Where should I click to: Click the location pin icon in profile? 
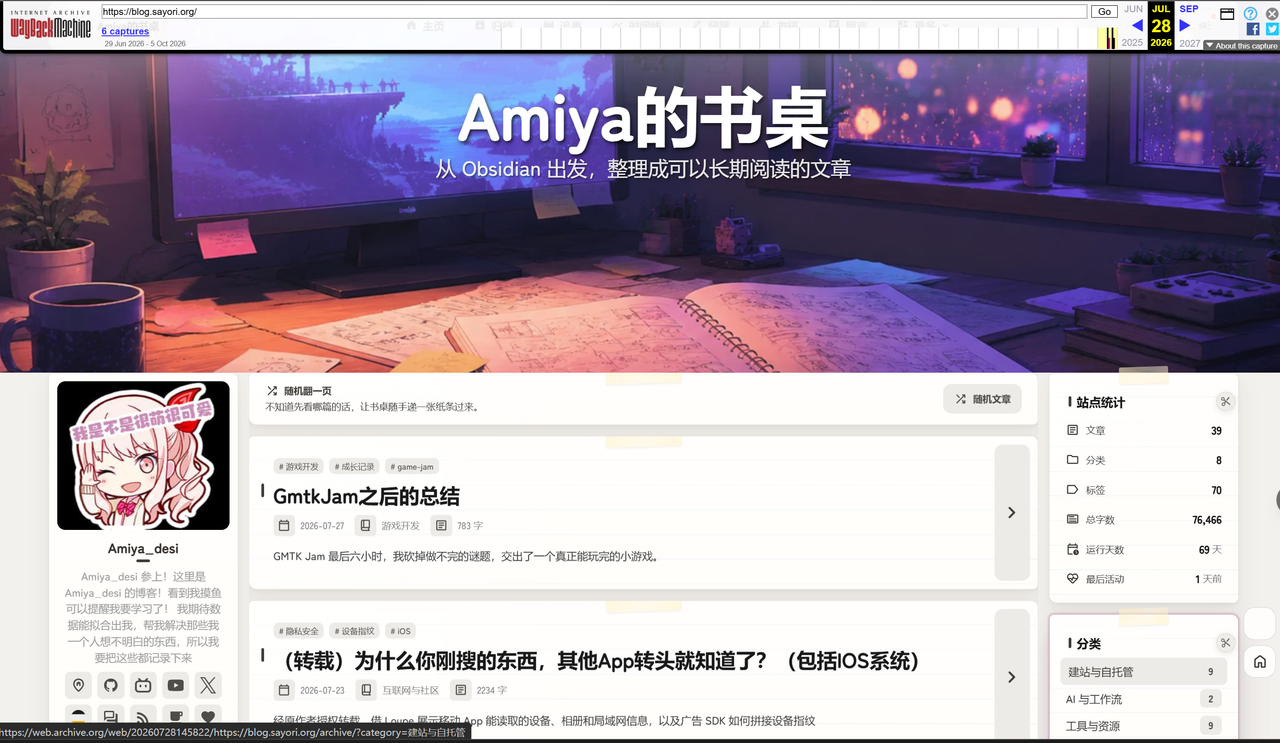[79, 685]
